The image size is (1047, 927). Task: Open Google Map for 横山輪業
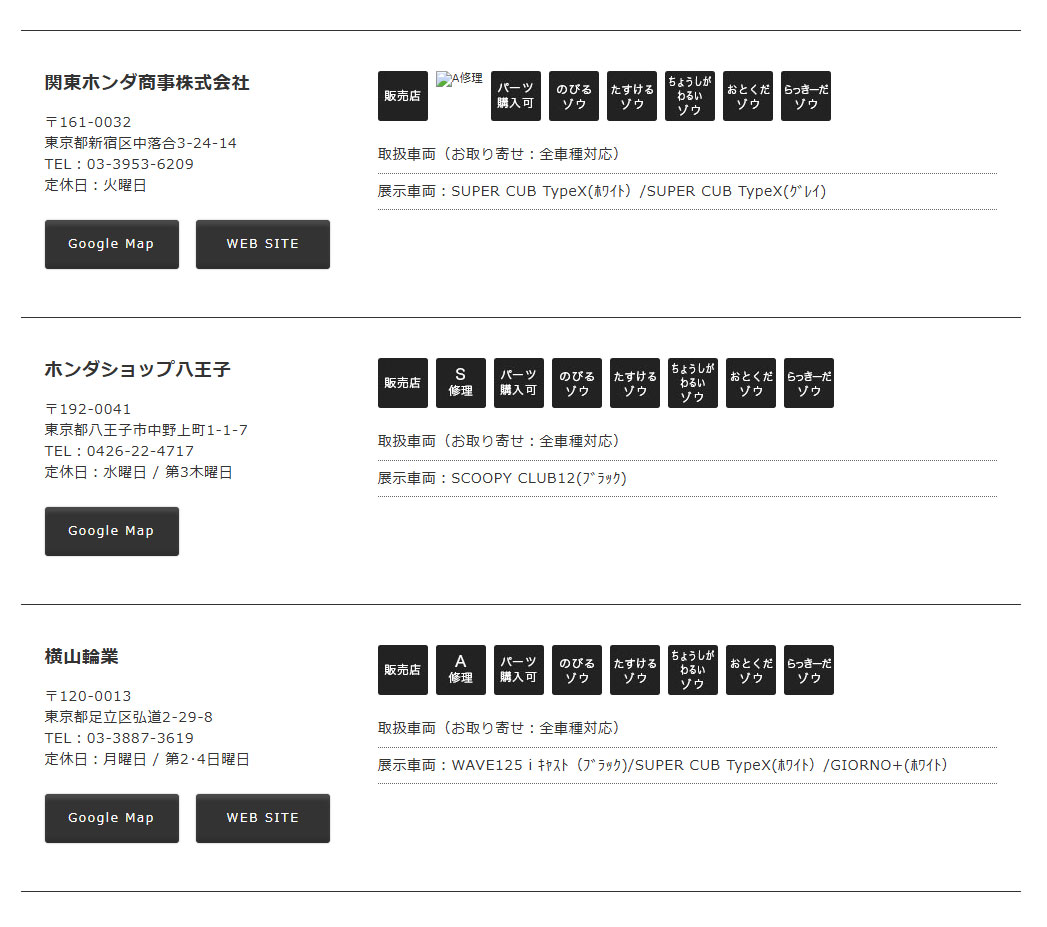pyautogui.click(x=112, y=818)
